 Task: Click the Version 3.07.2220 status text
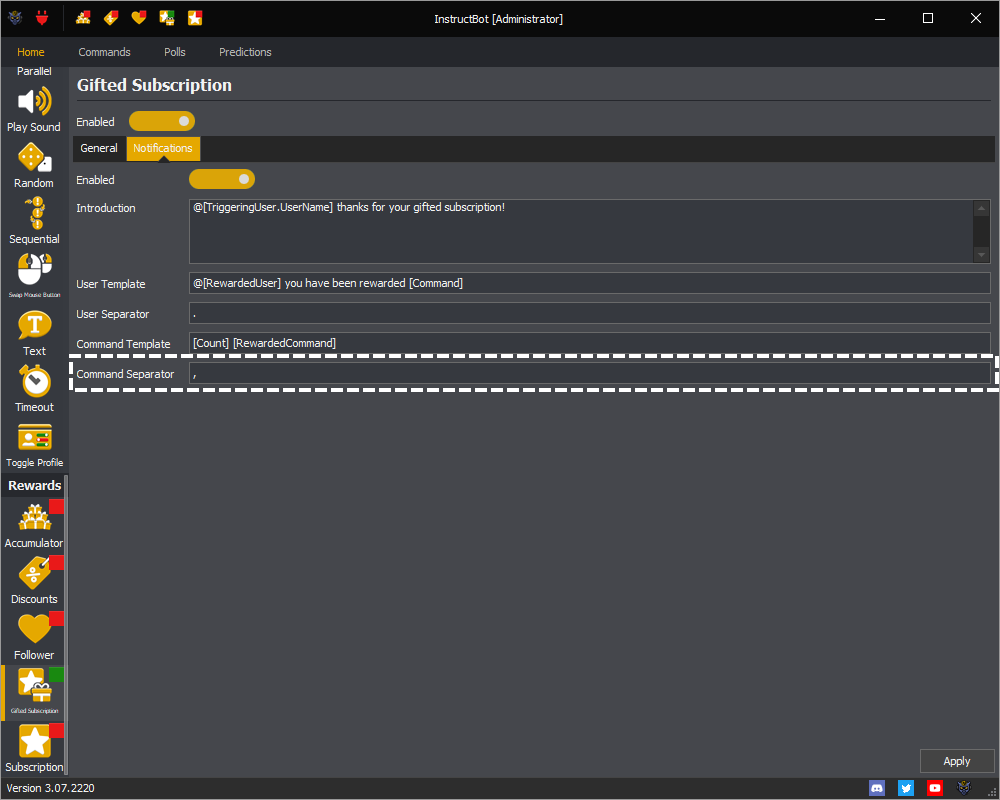click(x=50, y=789)
